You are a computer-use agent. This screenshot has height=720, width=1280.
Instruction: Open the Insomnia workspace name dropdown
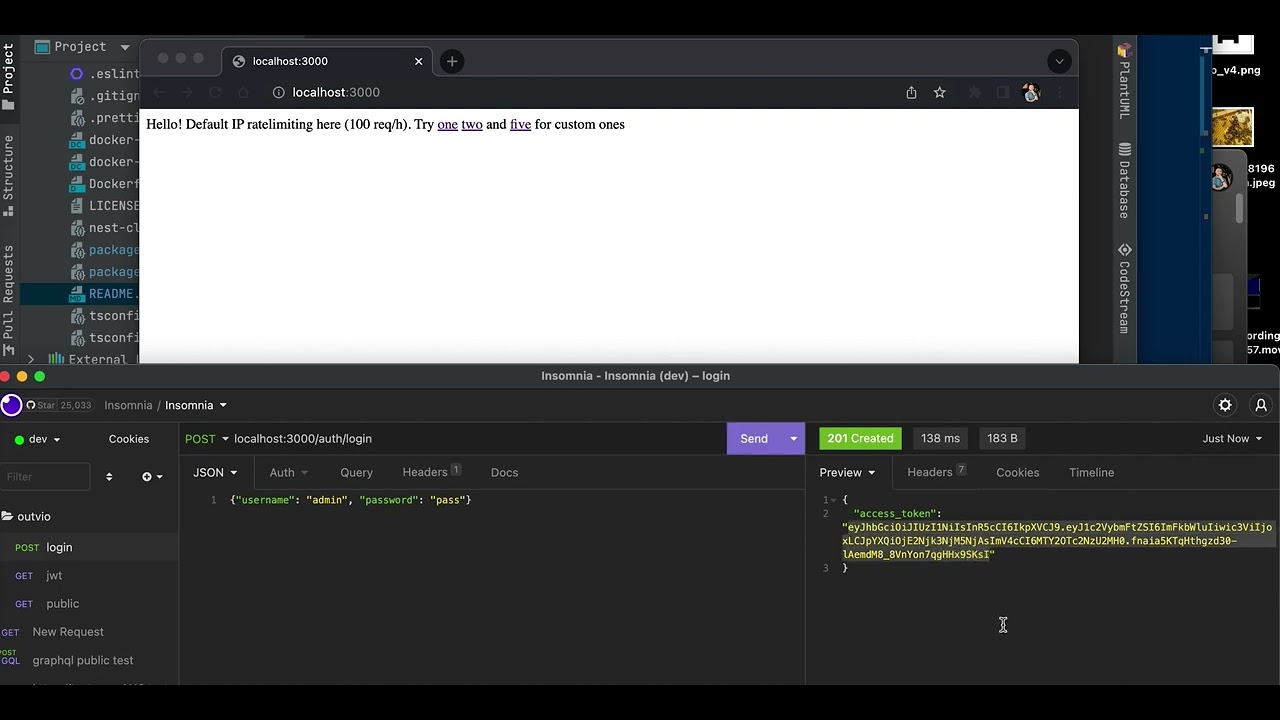point(196,405)
